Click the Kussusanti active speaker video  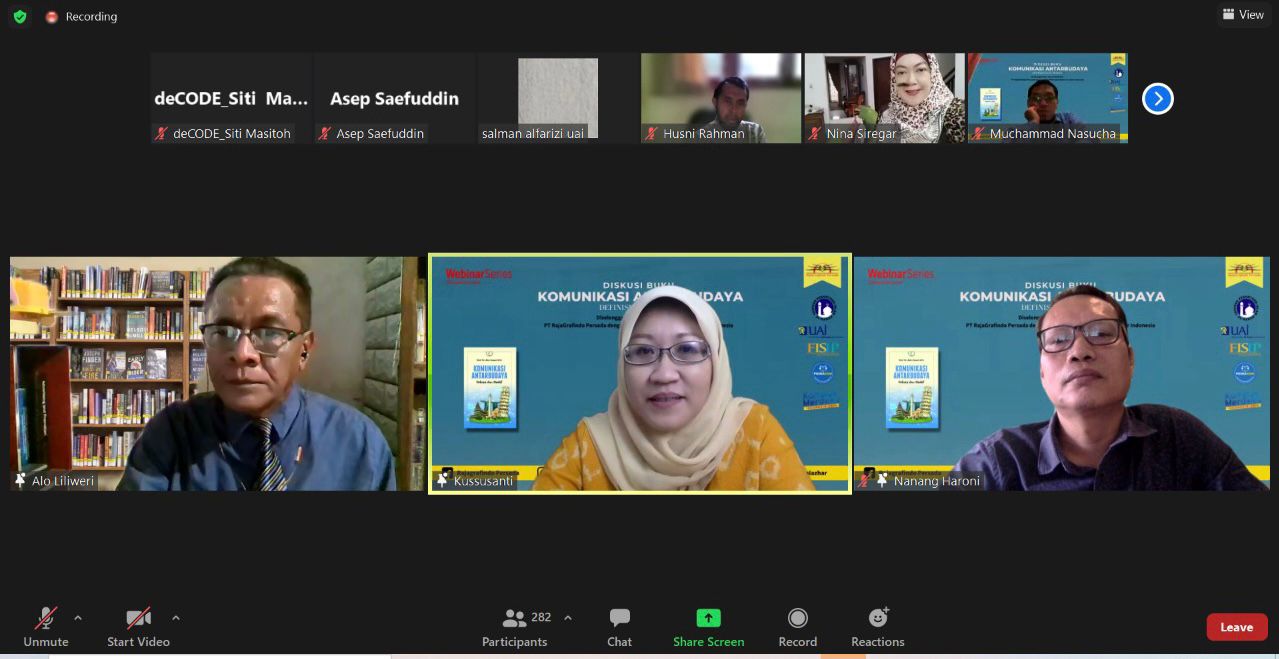tap(640, 372)
